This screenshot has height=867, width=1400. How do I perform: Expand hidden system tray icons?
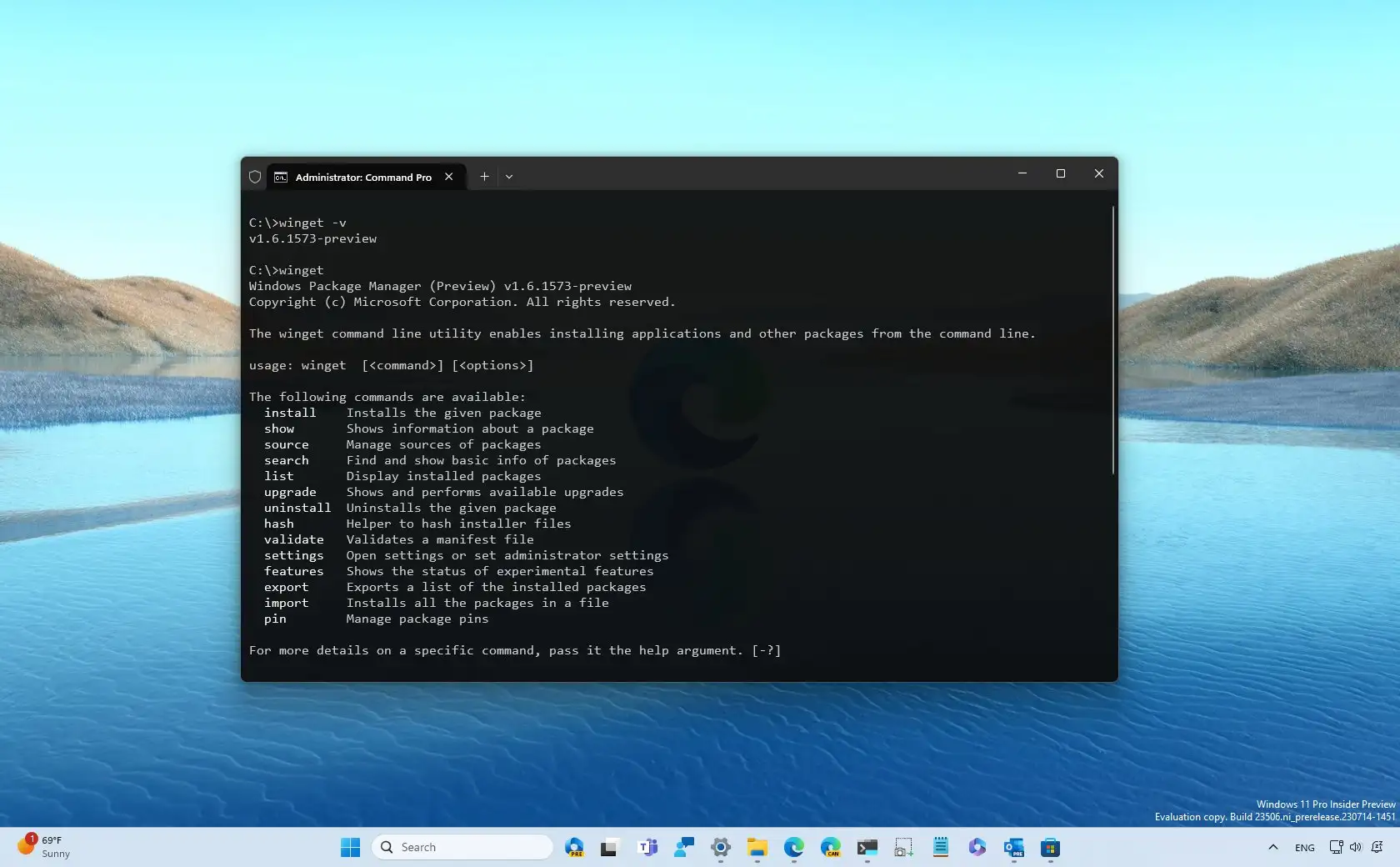[1272, 847]
